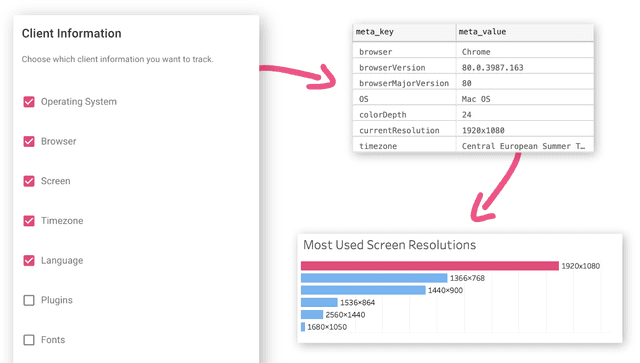Click the Mac OS value cell
The width and height of the screenshot is (640, 363).
(x=525, y=99)
